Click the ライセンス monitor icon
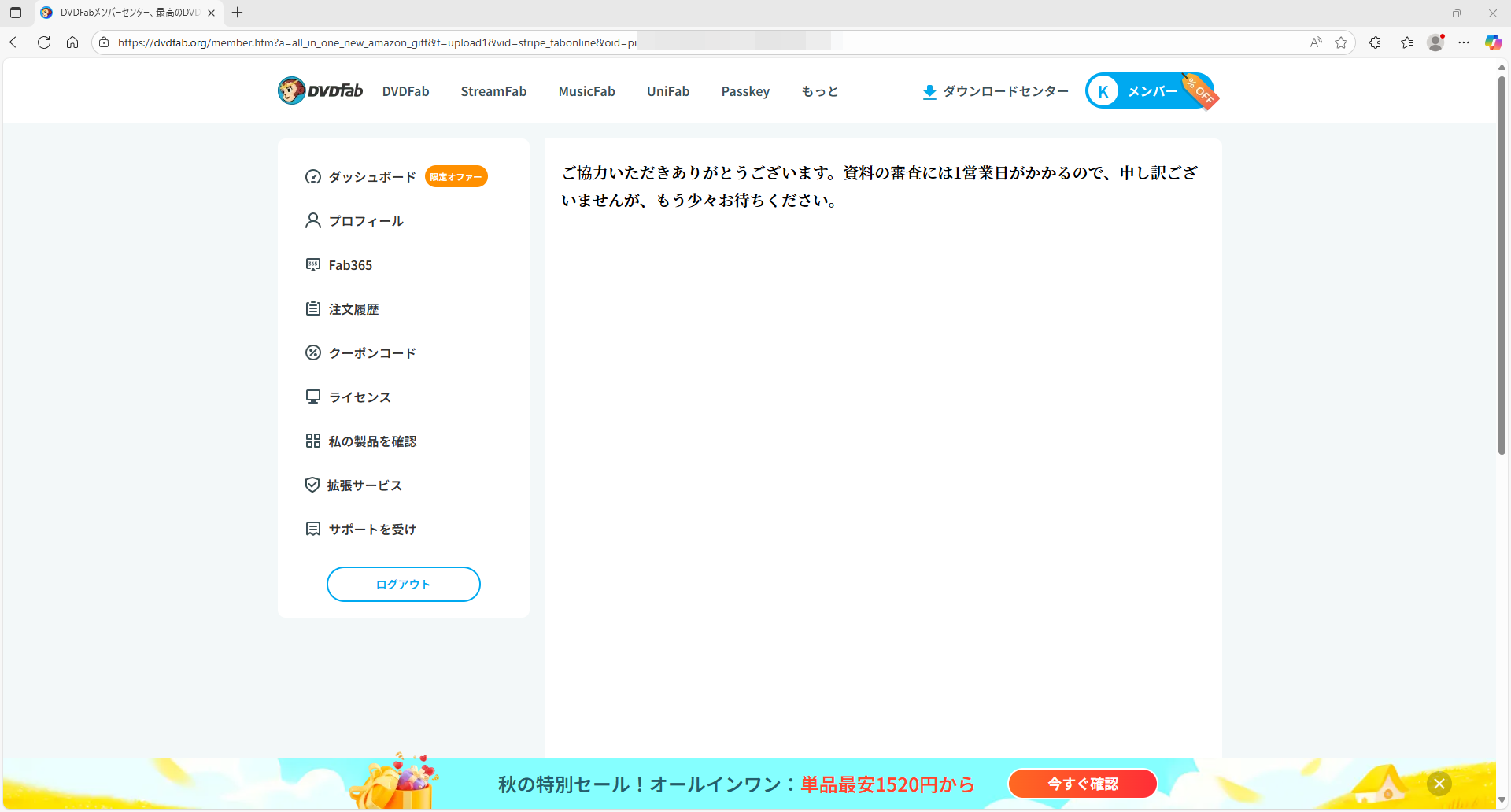The image size is (1511, 812). pyautogui.click(x=312, y=397)
